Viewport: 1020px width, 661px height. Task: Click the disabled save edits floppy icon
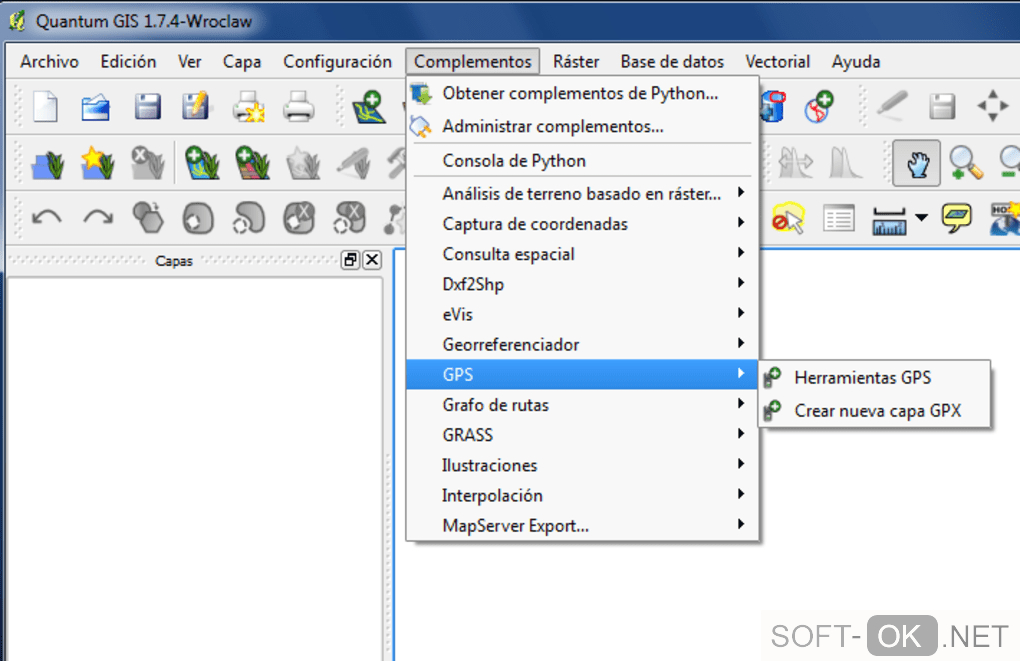[942, 107]
